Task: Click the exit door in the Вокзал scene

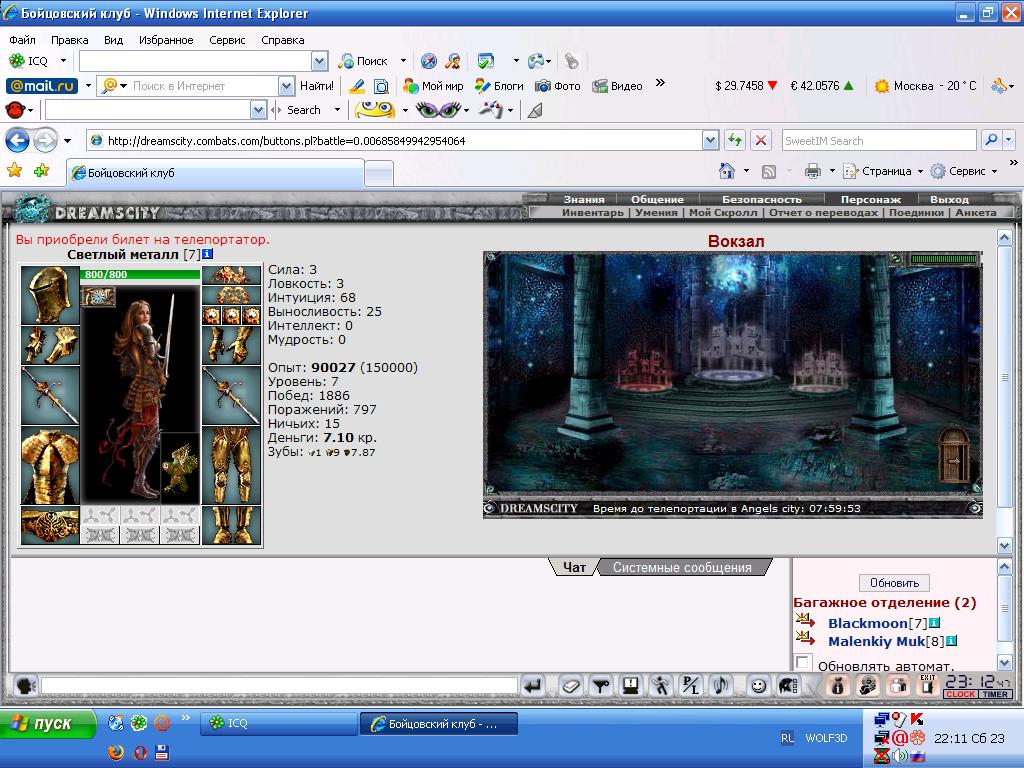Action: pyautogui.click(x=954, y=454)
